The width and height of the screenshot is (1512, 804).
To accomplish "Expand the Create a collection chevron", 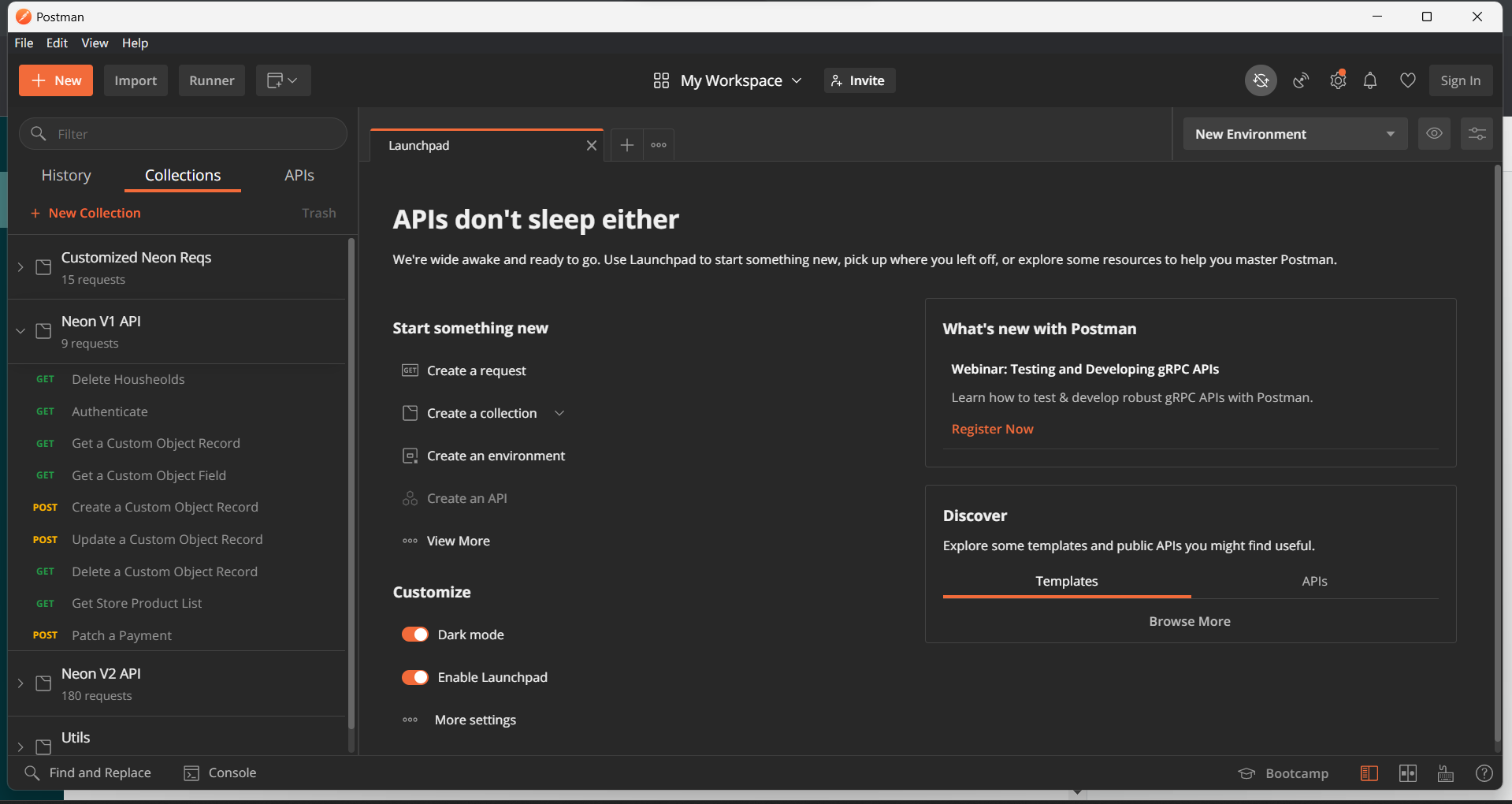I will [559, 413].
